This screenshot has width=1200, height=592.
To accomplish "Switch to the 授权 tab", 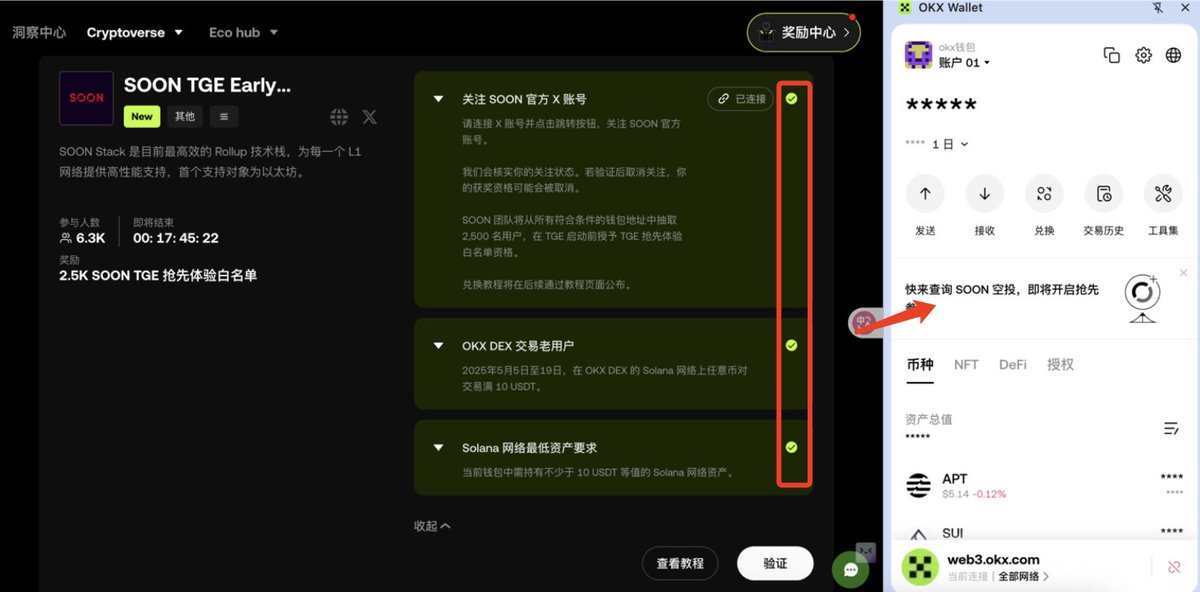I will coord(1060,365).
